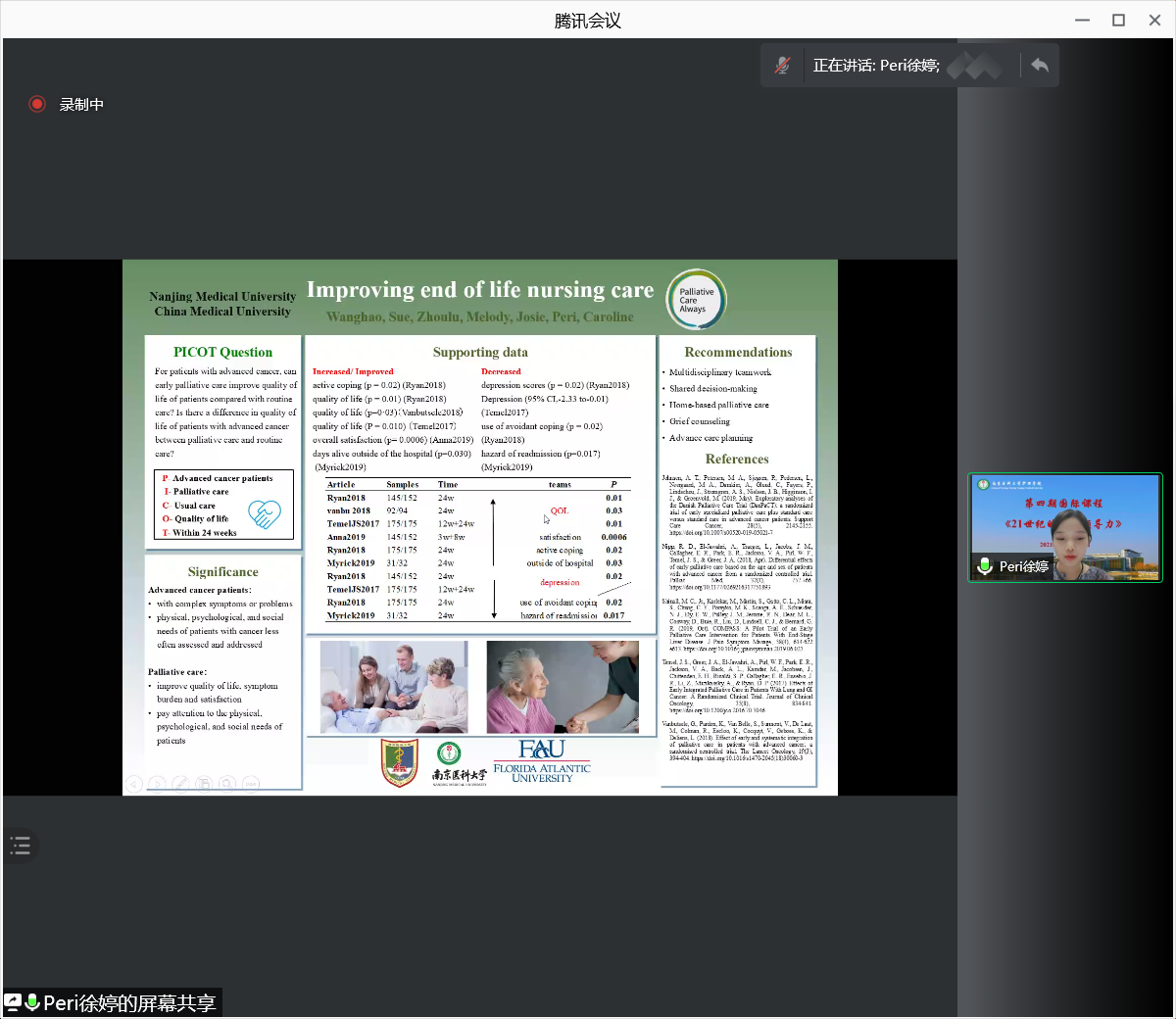Click next slide arrow on slideshow toolbar
Image resolution: width=1176 pixels, height=1019 pixels.
click(x=157, y=783)
